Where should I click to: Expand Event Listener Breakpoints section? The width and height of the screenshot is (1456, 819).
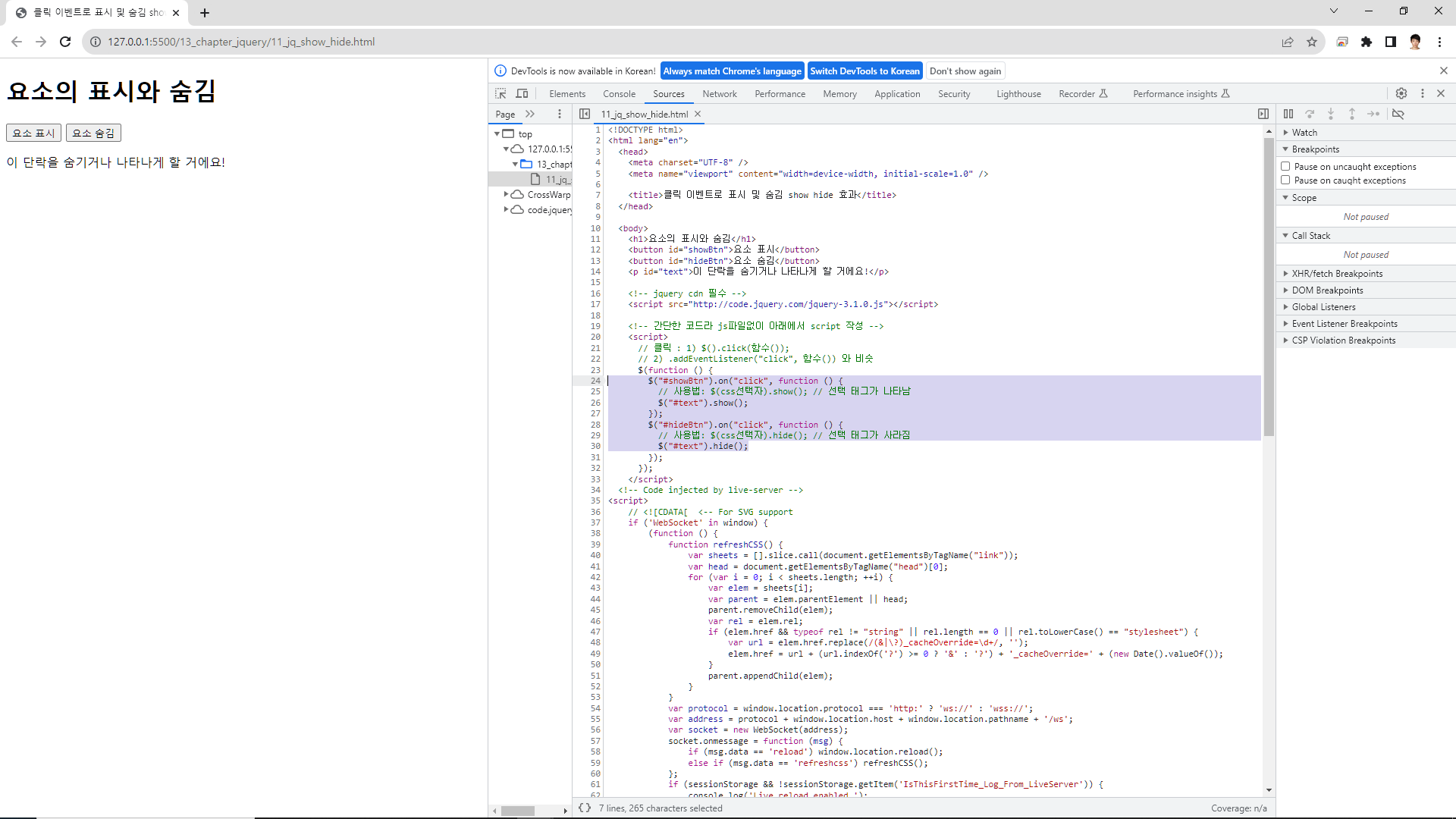[1344, 323]
